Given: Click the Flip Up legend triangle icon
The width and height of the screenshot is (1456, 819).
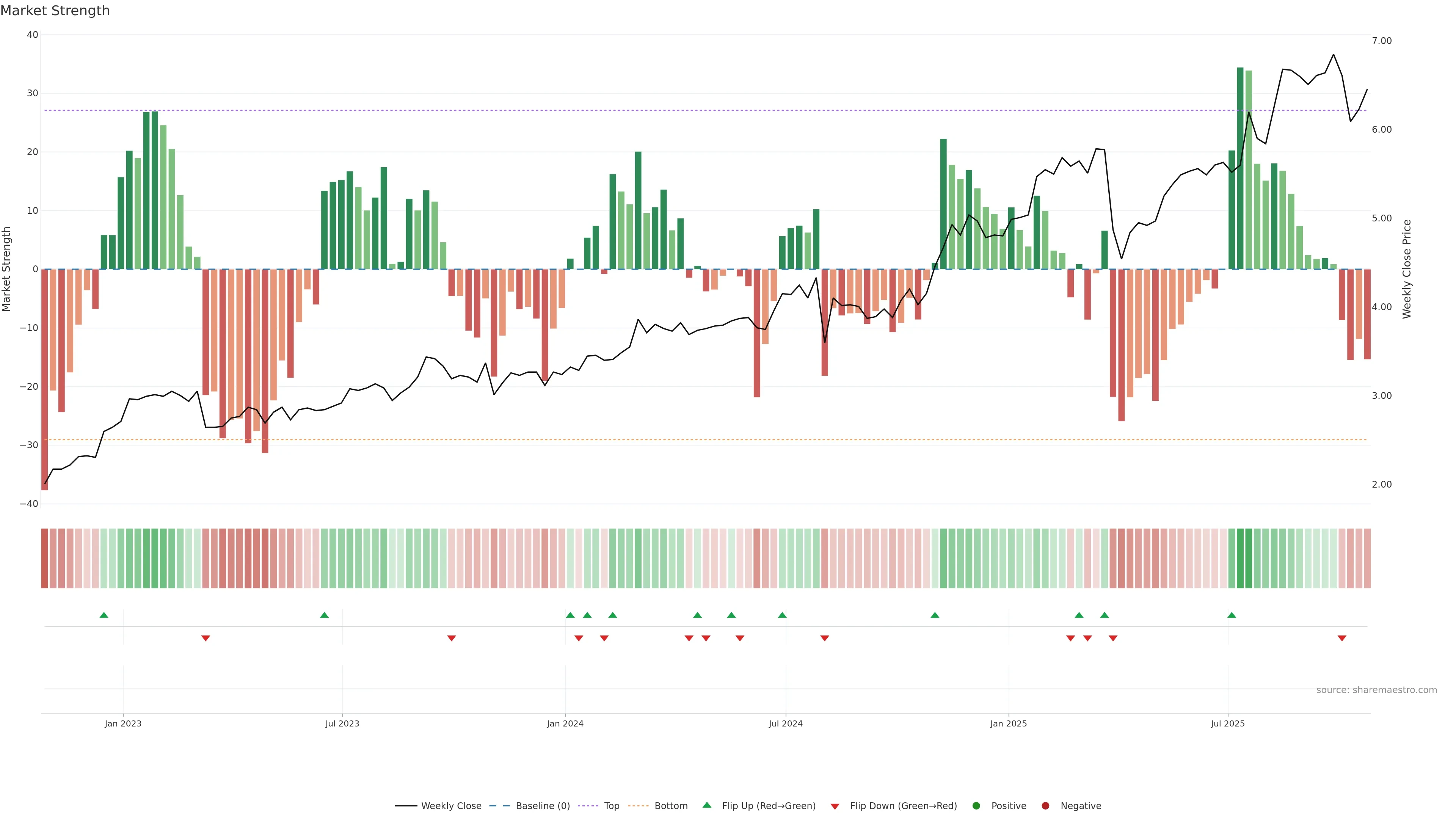Looking at the screenshot, I should [x=706, y=805].
